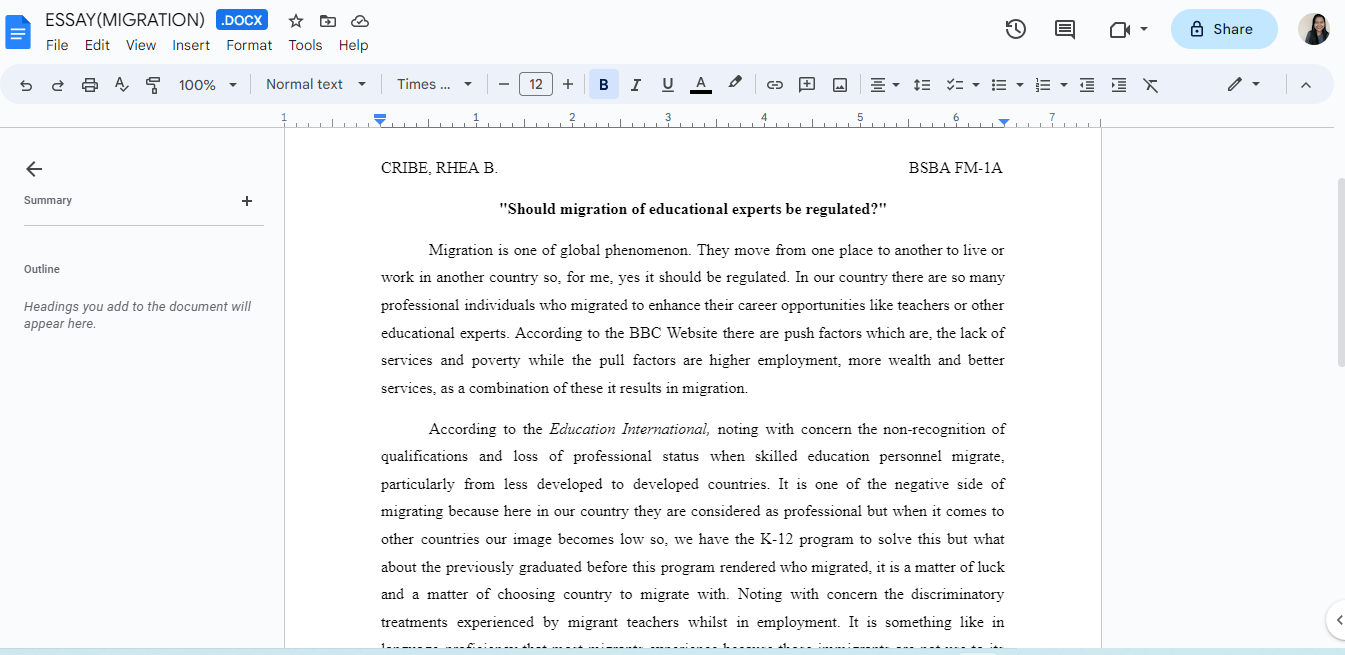
Task: Toggle bold formatting
Action: (603, 84)
